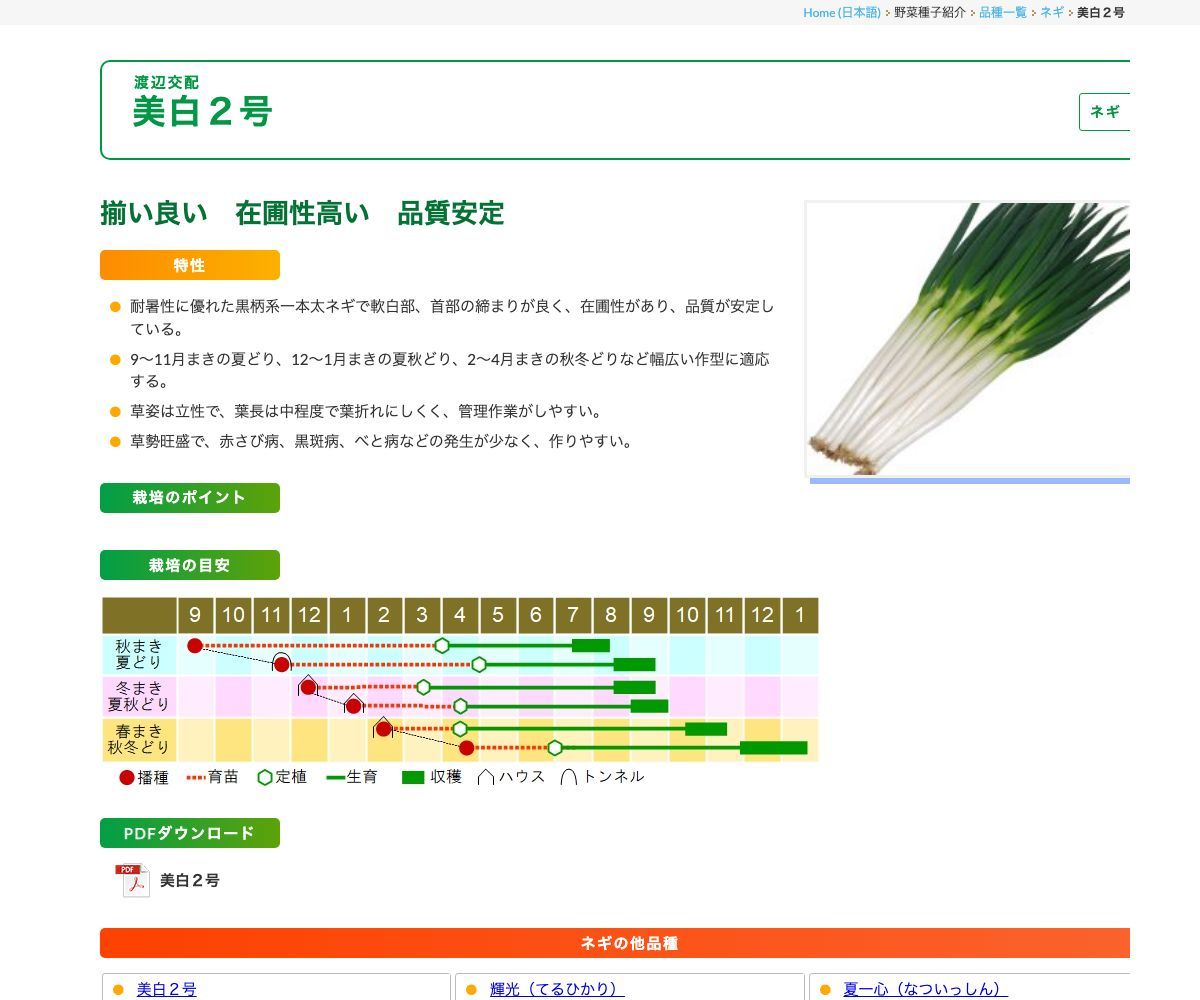Screen dimensions: 1200x1000
Task: Click the green hexagon 定植 legend icon
Action: click(266, 777)
